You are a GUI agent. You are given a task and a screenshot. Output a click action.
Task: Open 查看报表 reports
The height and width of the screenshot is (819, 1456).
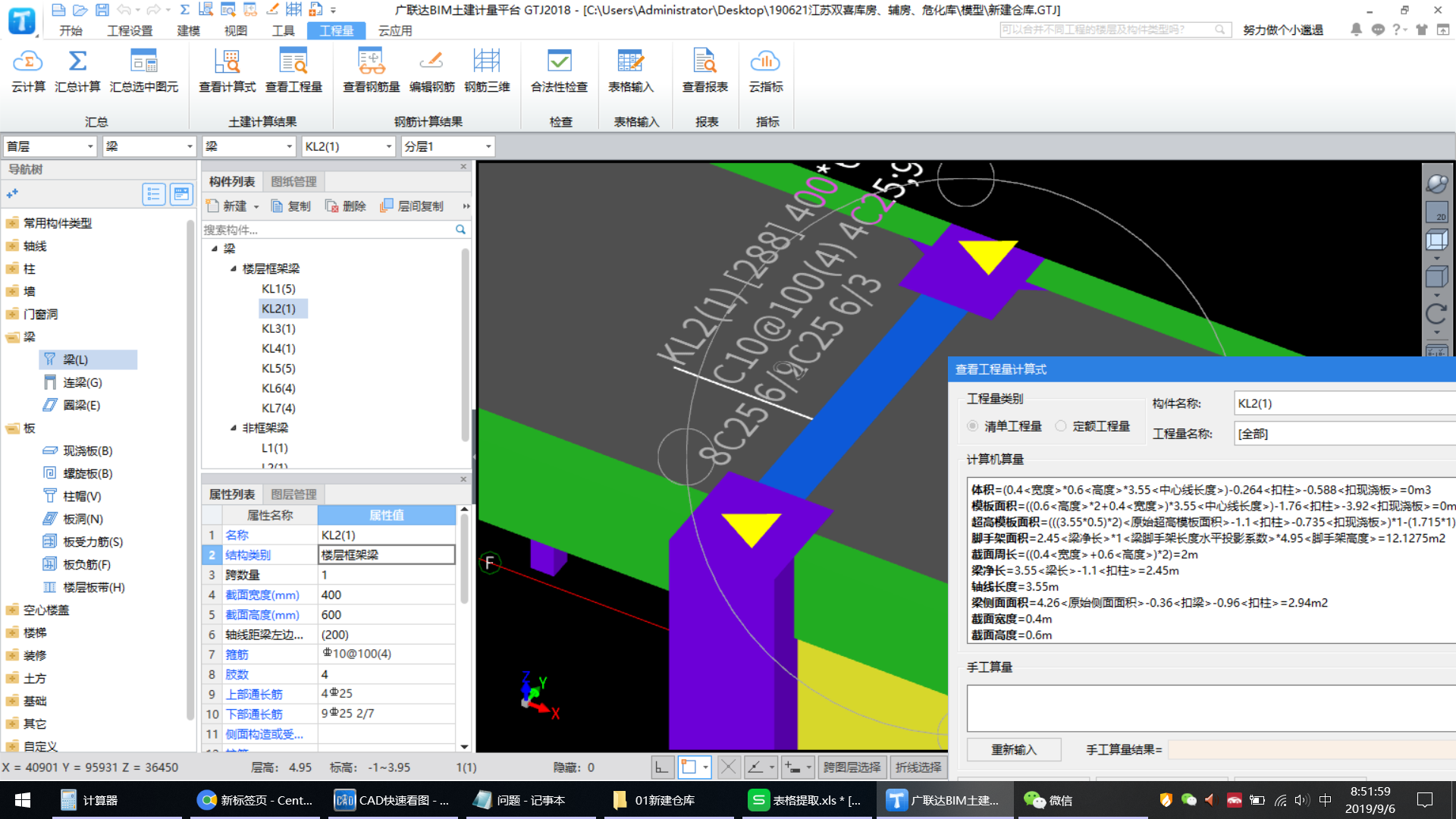704,71
